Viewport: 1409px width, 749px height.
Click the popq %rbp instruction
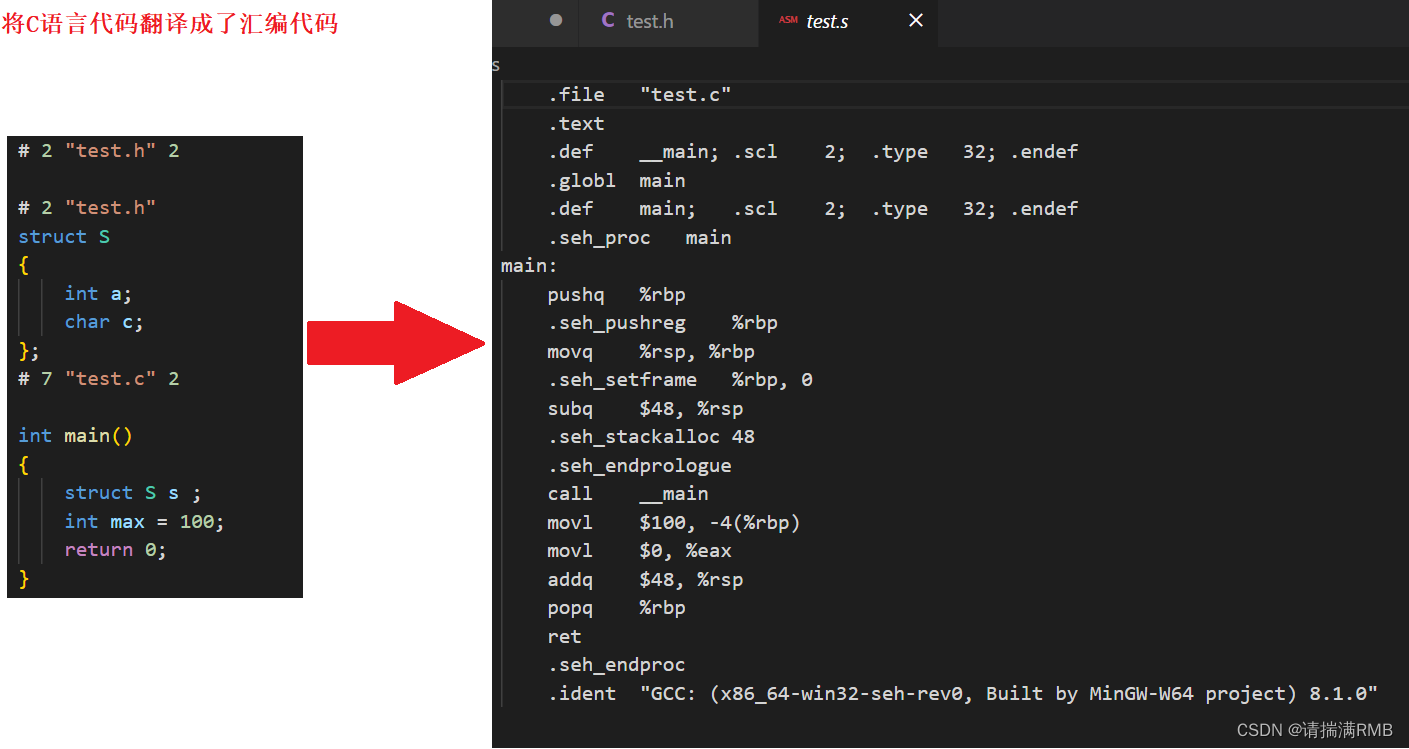(616, 608)
